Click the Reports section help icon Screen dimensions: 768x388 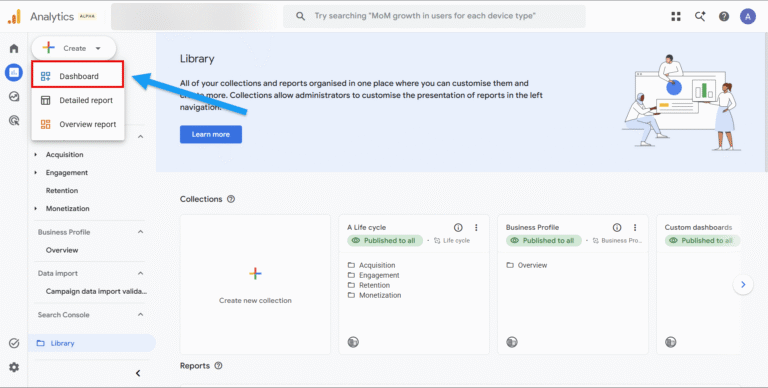(x=218, y=365)
